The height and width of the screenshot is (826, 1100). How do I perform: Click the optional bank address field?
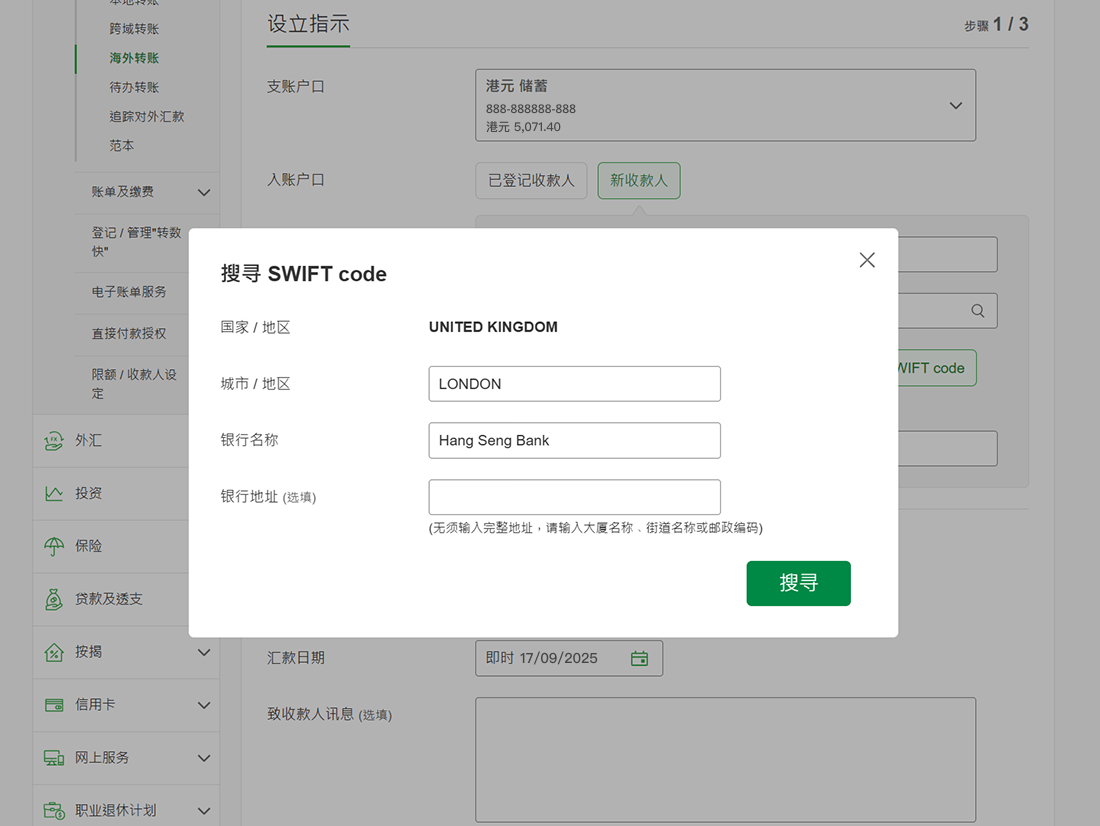click(574, 497)
